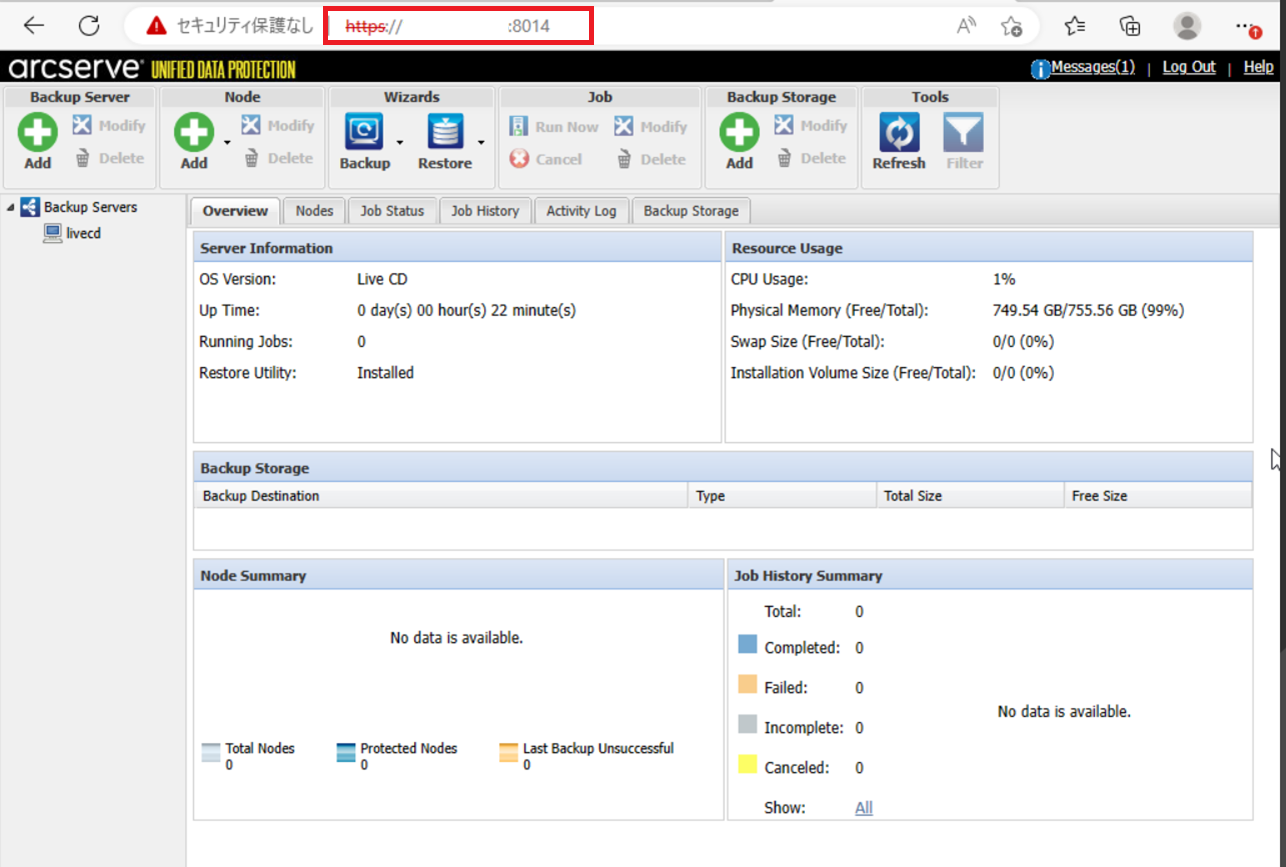
Task: Switch to the Activity Log tab
Action: [x=581, y=211]
